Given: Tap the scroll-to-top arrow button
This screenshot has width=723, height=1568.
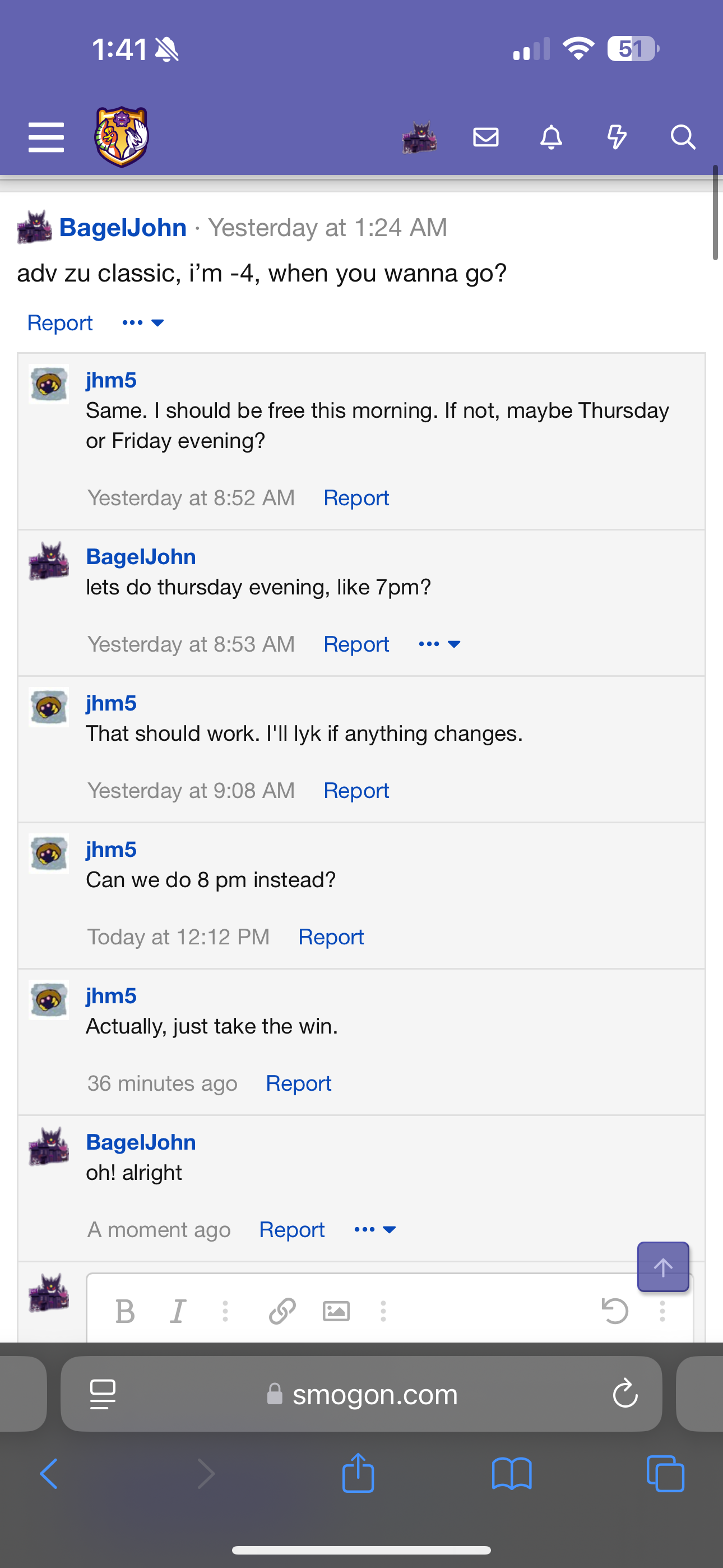Looking at the screenshot, I should [x=662, y=1267].
